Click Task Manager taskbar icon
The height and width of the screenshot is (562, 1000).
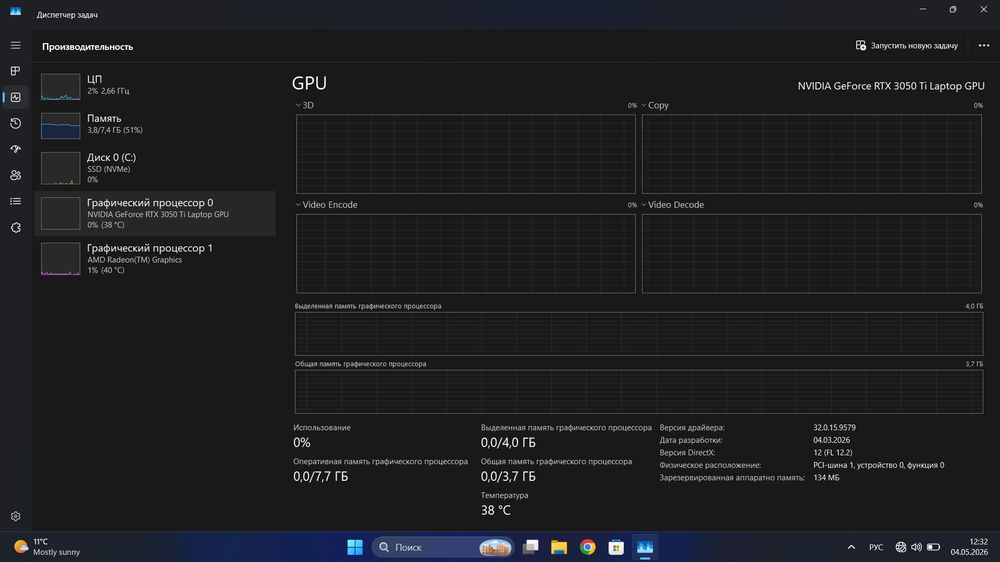645,547
